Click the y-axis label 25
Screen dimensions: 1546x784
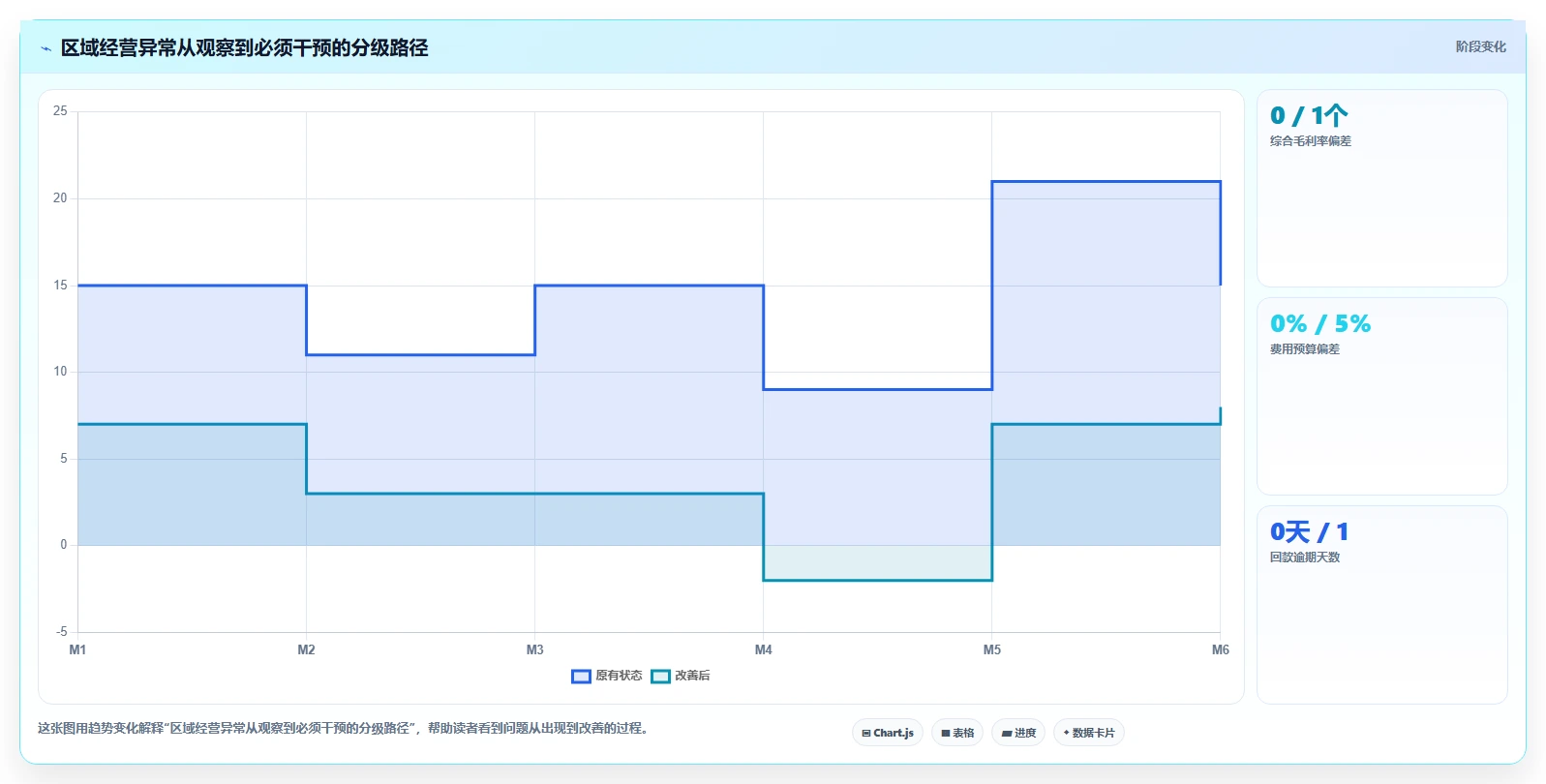(60, 111)
